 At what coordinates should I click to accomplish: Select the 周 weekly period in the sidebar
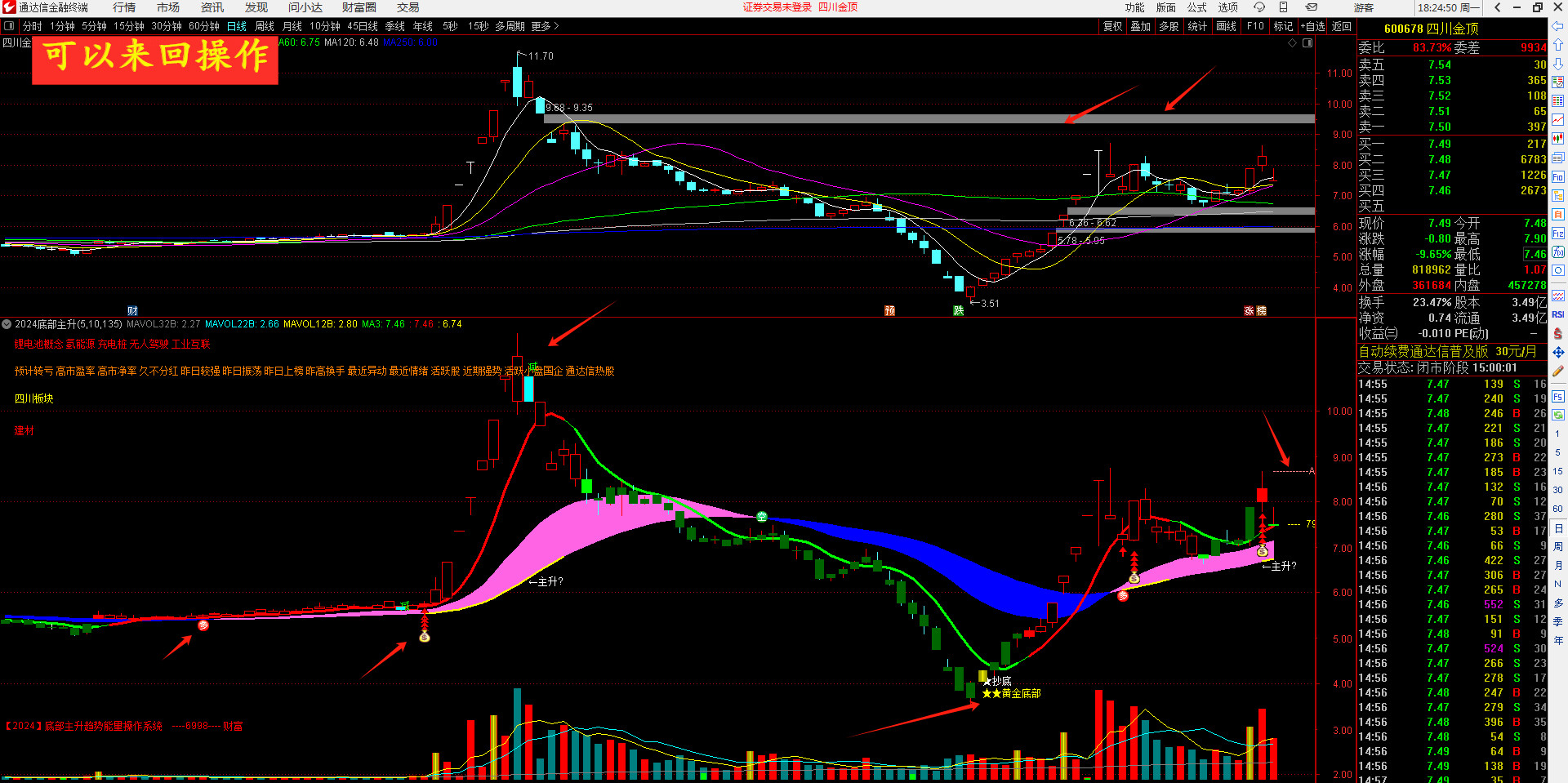(x=1558, y=547)
